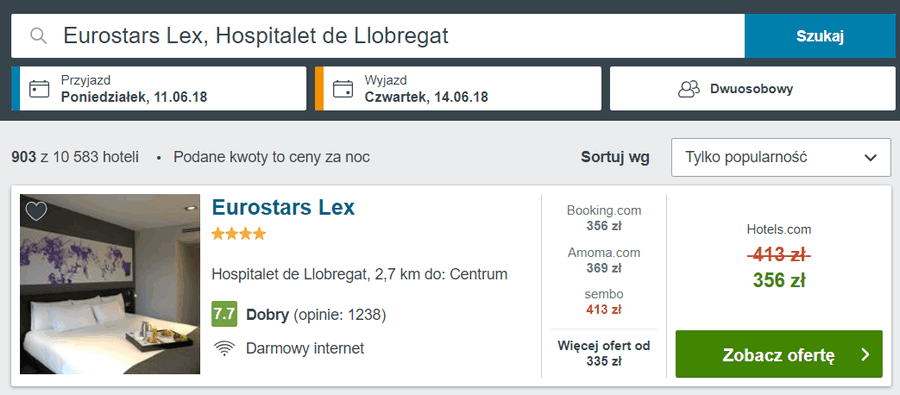The height and width of the screenshot is (395, 900).
Task: Open the Tylko popularność sort dropdown
Action: click(781, 157)
